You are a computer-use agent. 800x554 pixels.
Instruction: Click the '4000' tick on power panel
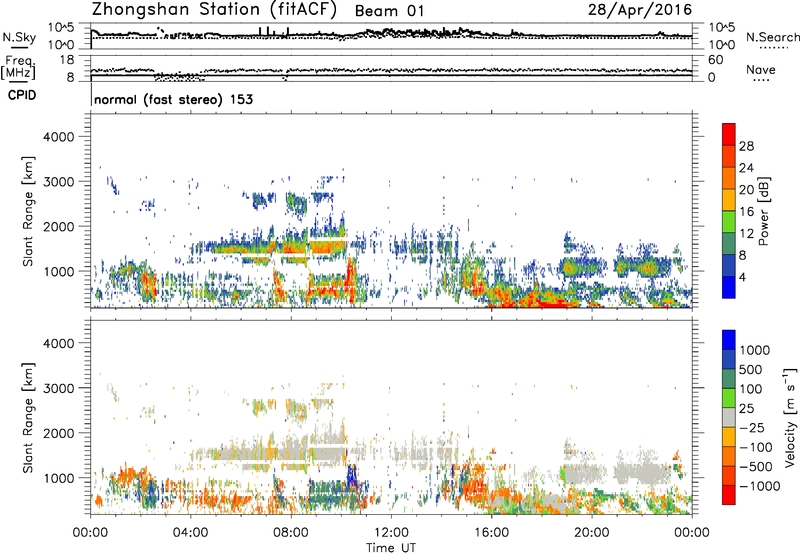[x=58, y=137]
